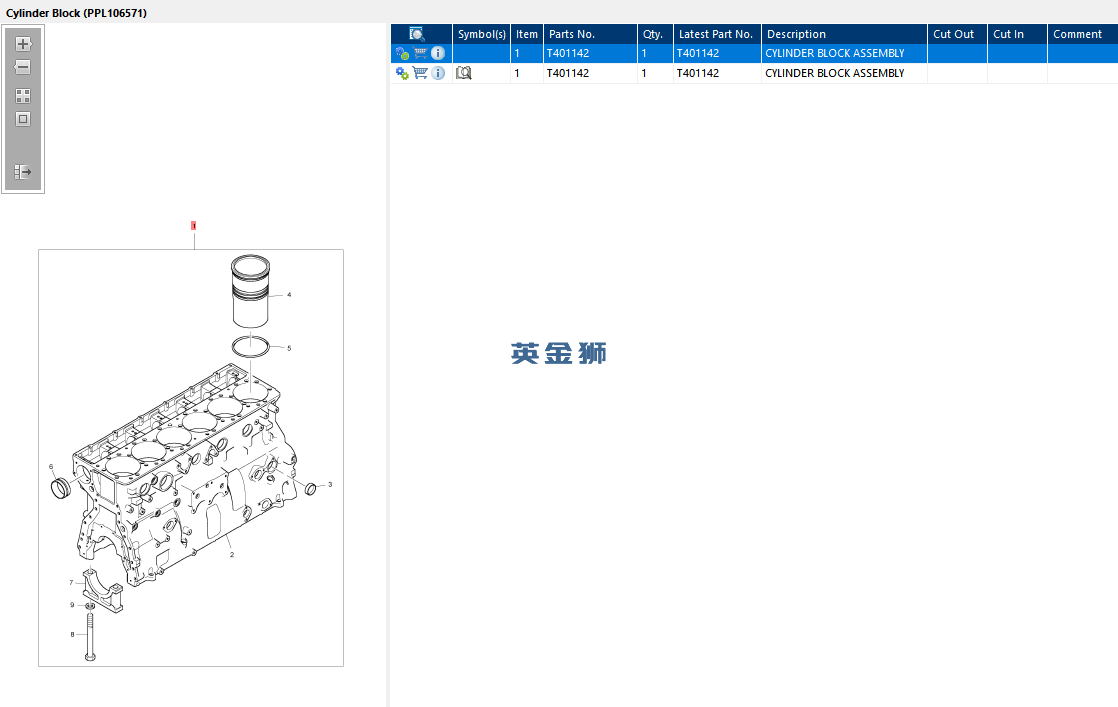This screenshot has height=707, width=1118.
Task: Click the Cut In column header
Action: tap(1017, 34)
